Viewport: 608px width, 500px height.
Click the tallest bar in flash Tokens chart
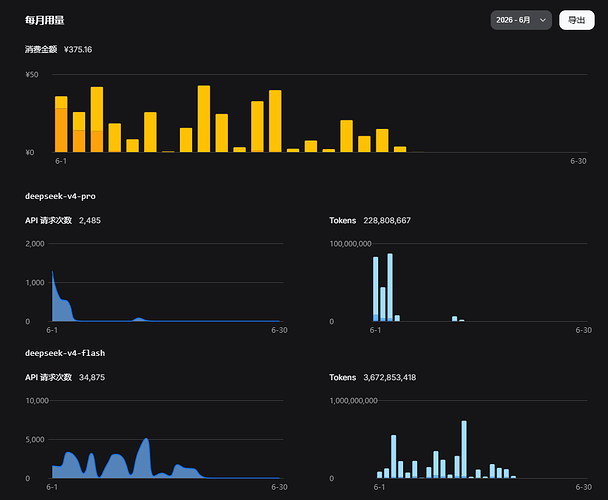[x=464, y=449]
